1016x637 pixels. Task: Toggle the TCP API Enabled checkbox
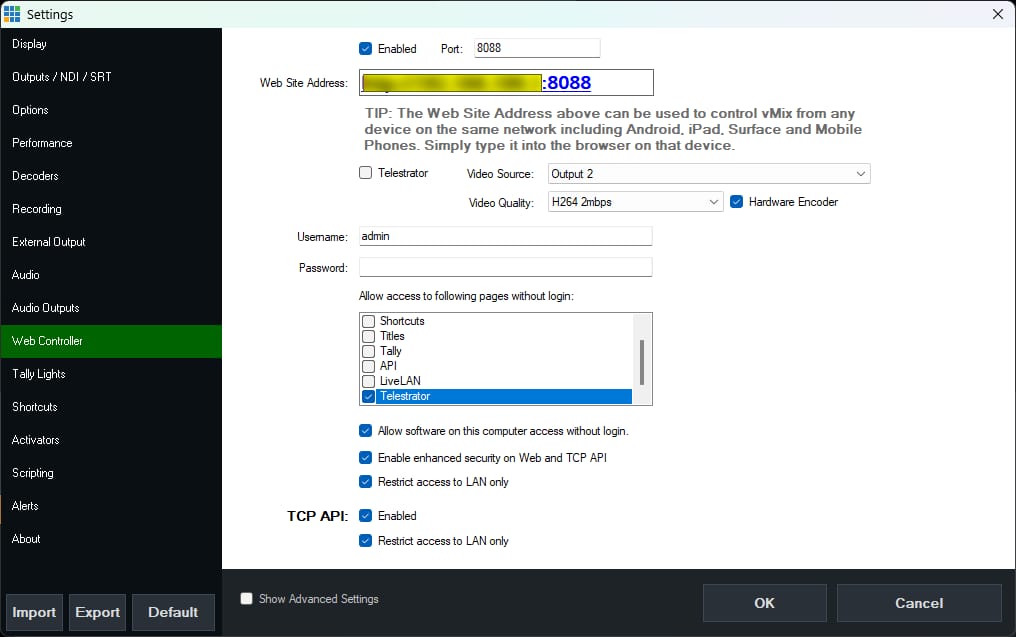point(365,516)
